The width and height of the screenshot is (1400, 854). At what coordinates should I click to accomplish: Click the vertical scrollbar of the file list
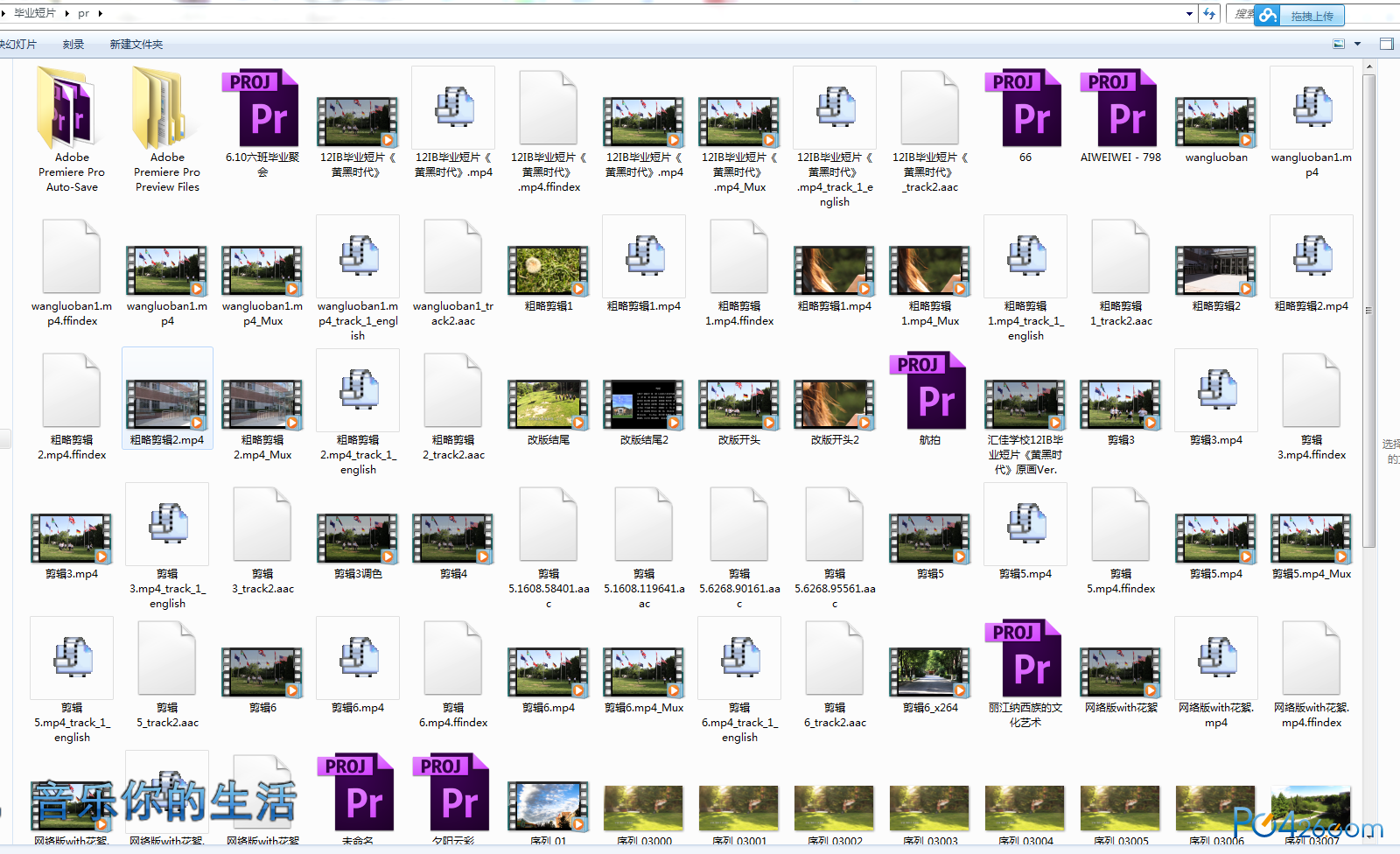pyautogui.click(x=1368, y=310)
